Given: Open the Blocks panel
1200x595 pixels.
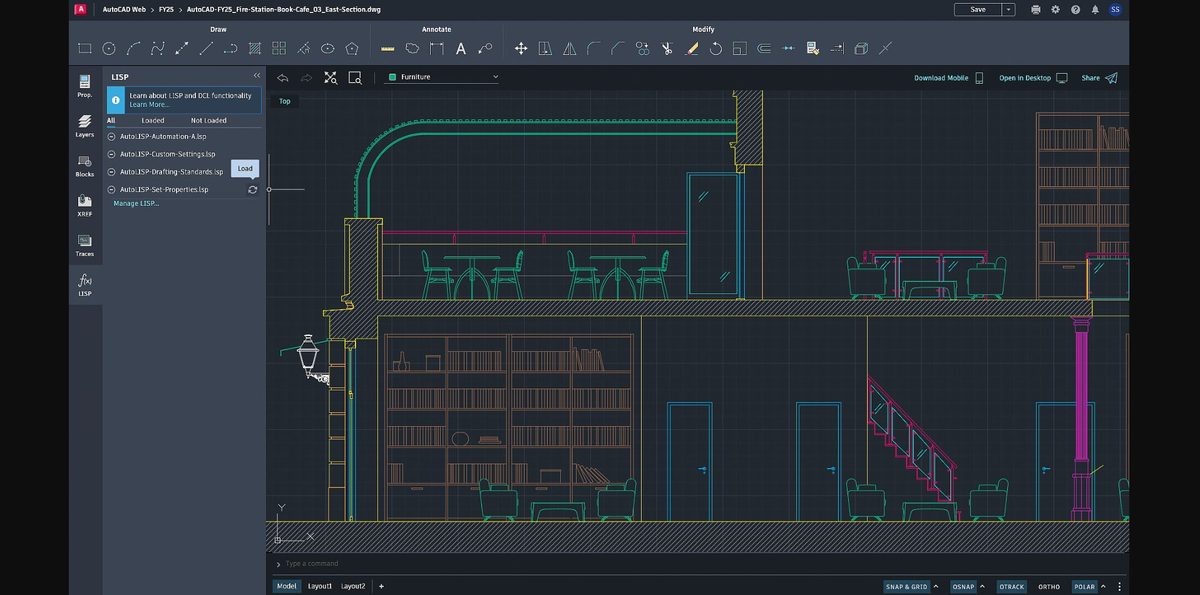Looking at the screenshot, I should [85, 166].
